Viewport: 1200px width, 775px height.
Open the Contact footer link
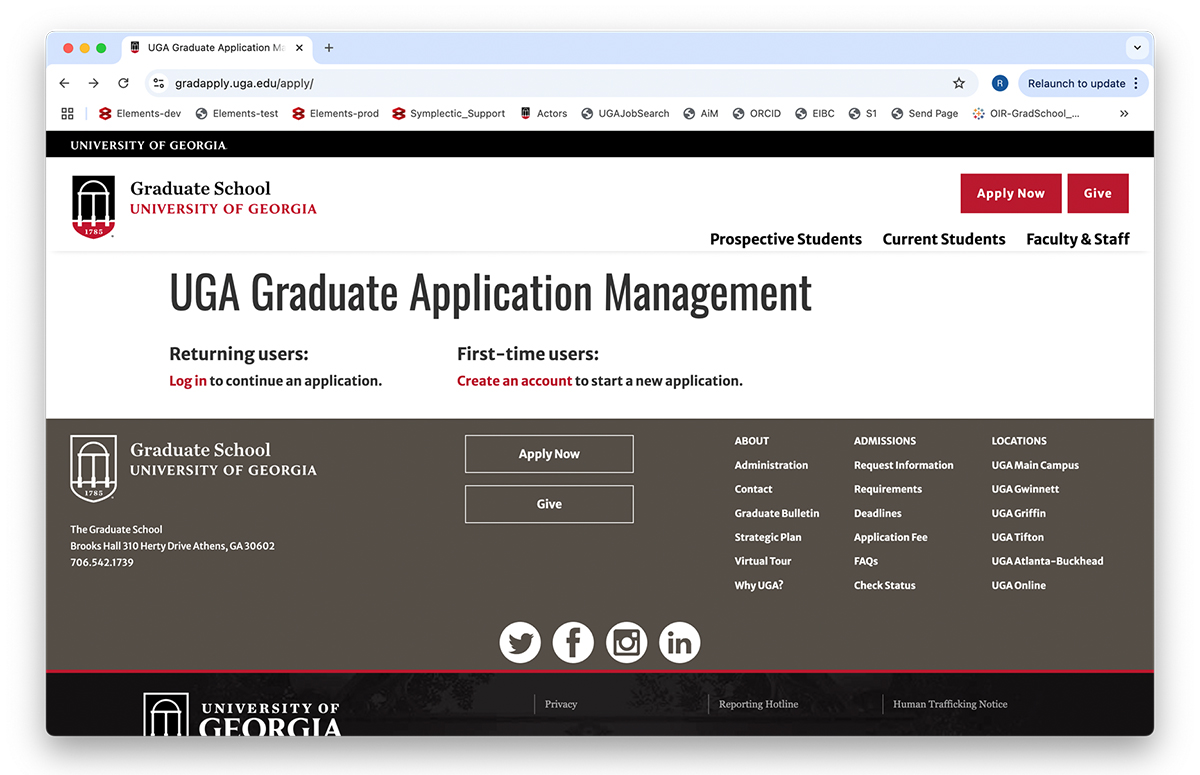[753, 489]
